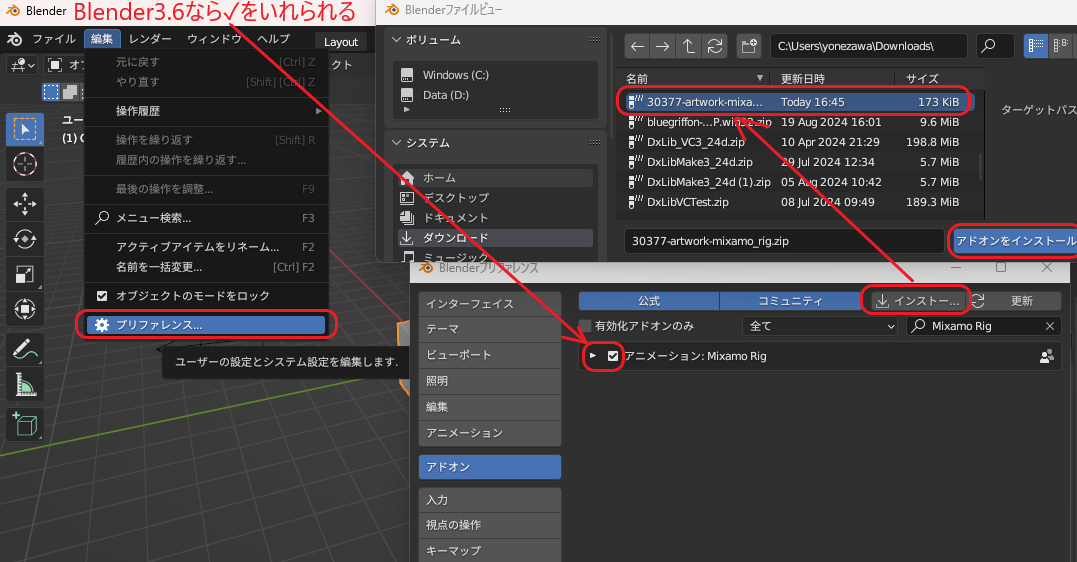
Task: Expand volumes list small arrow under Data (D:)
Action: [x=407, y=109]
